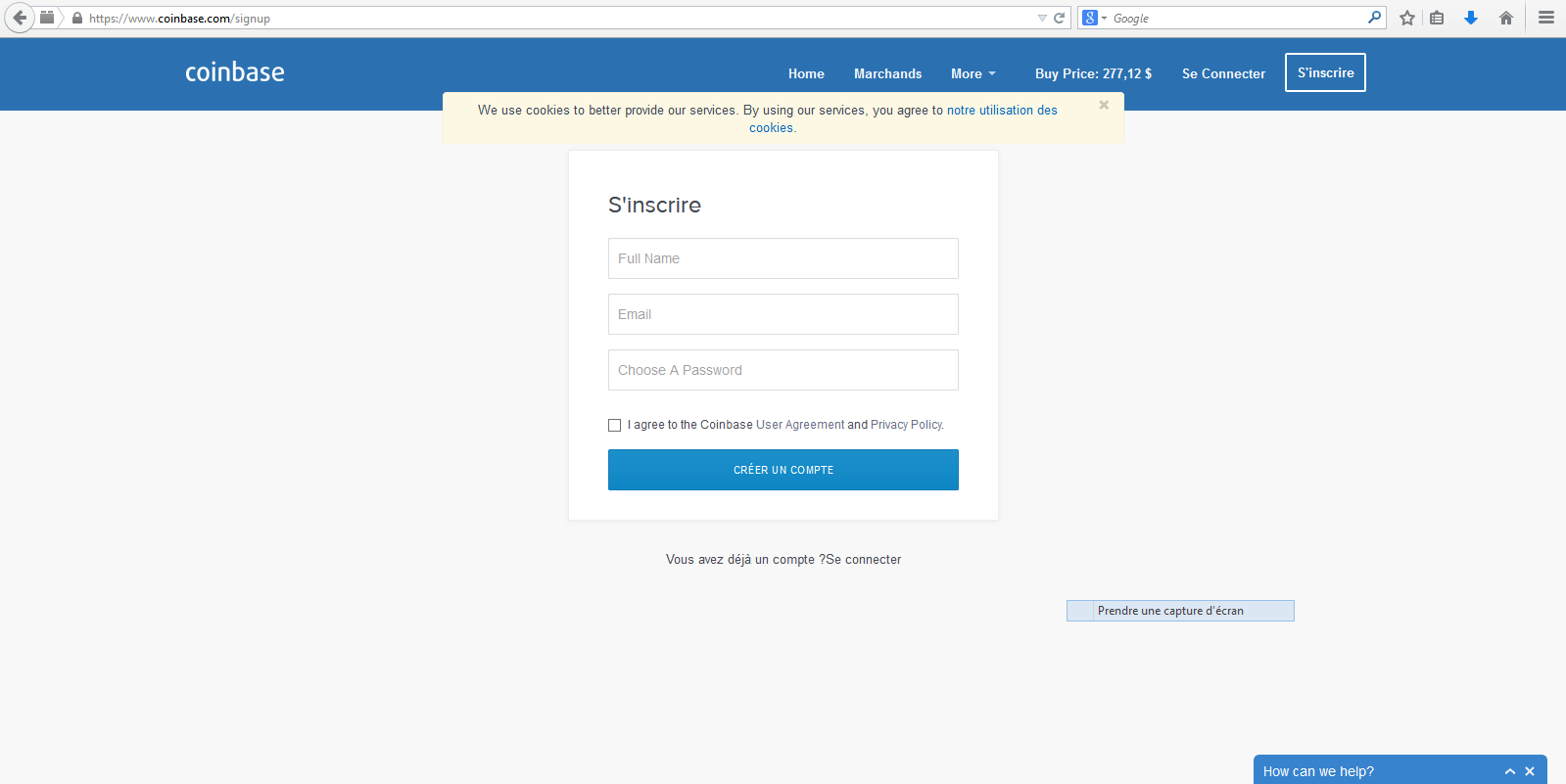The image size is (1566, 784).
Task: Click the browser address bar URL
Action: (179, 18)
